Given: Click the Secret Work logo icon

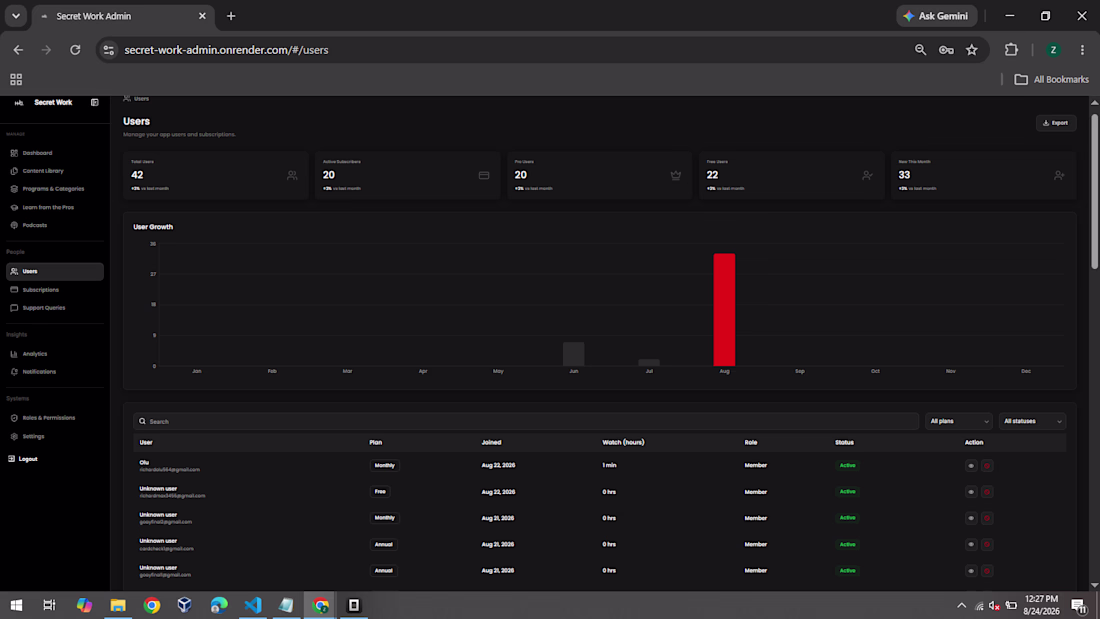Looking at the screenshot, I should point(19,102).
